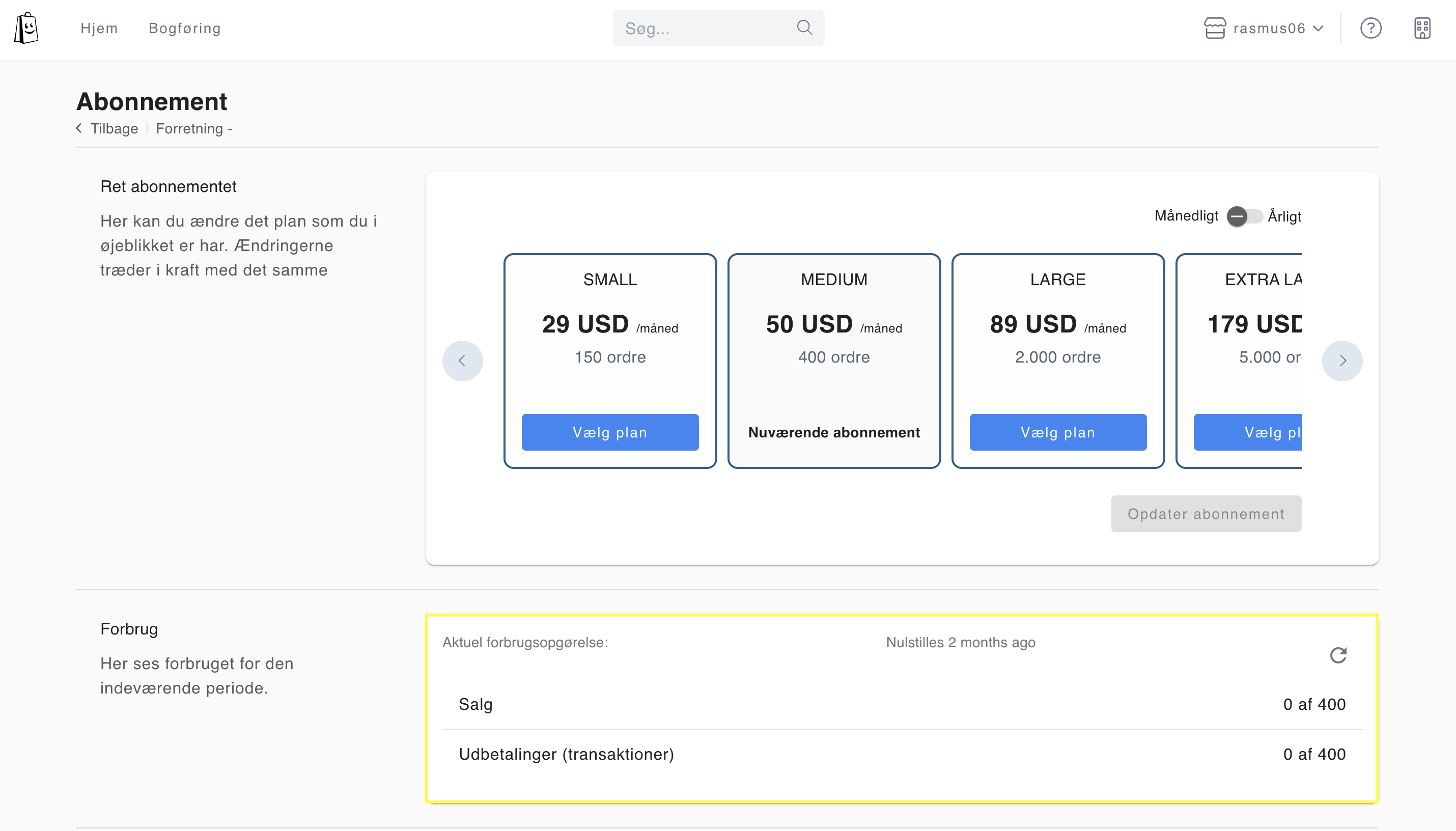Click the 400 ordre text
The width and height of the screenshot is (1456, 831).
(833, 357)
